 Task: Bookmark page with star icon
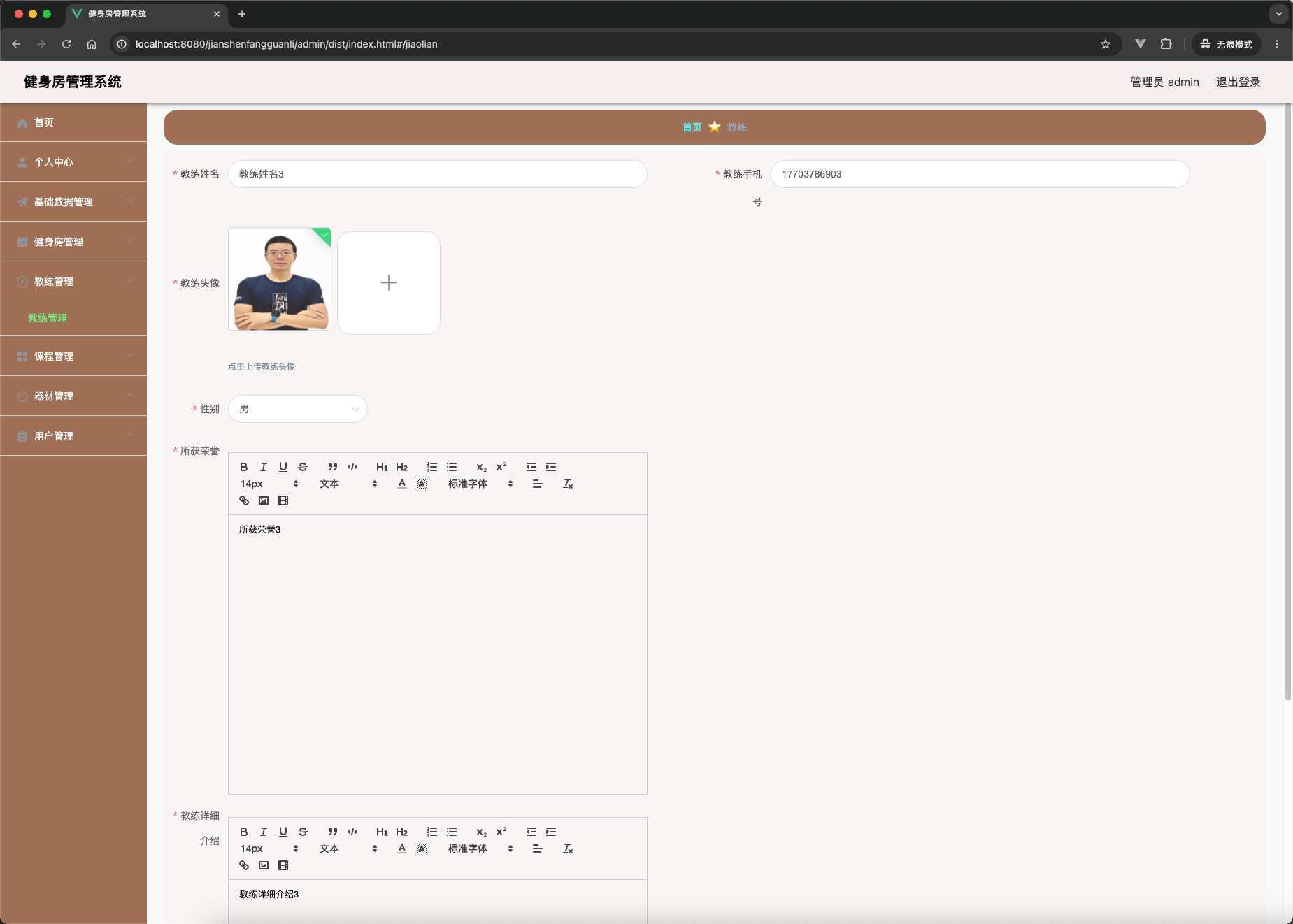[1106, 44]
